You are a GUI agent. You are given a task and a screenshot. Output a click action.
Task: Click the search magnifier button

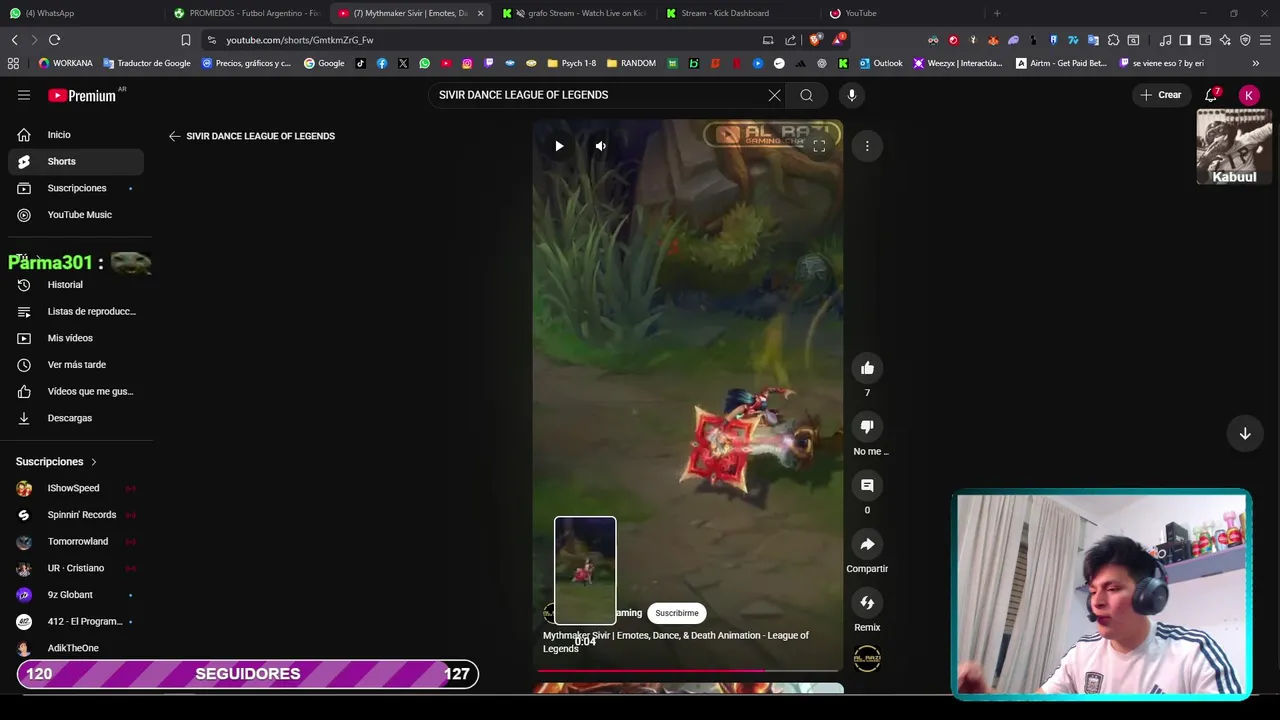tap(806, 95)
